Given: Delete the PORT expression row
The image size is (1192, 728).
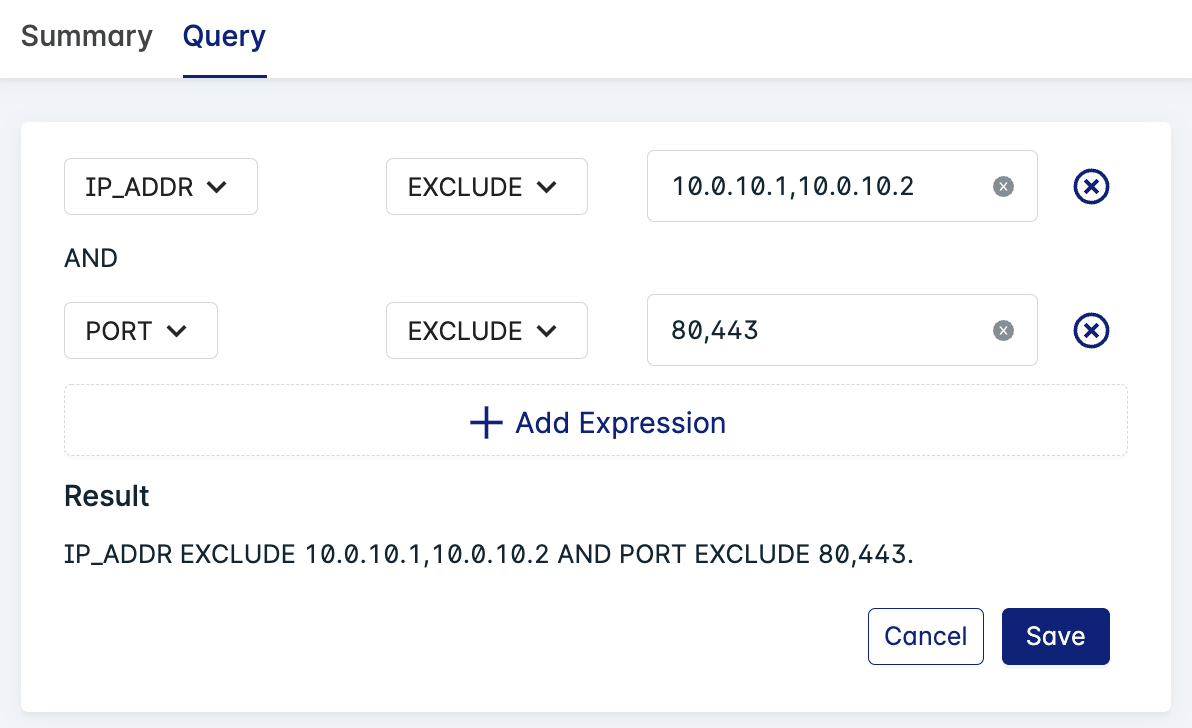Looking at the screenshot, I should click(1091, 330).
